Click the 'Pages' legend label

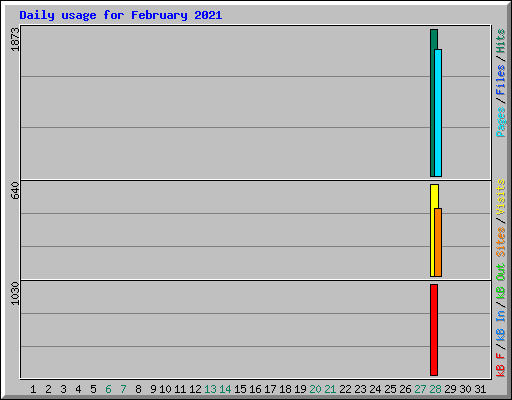pos(500,122)
